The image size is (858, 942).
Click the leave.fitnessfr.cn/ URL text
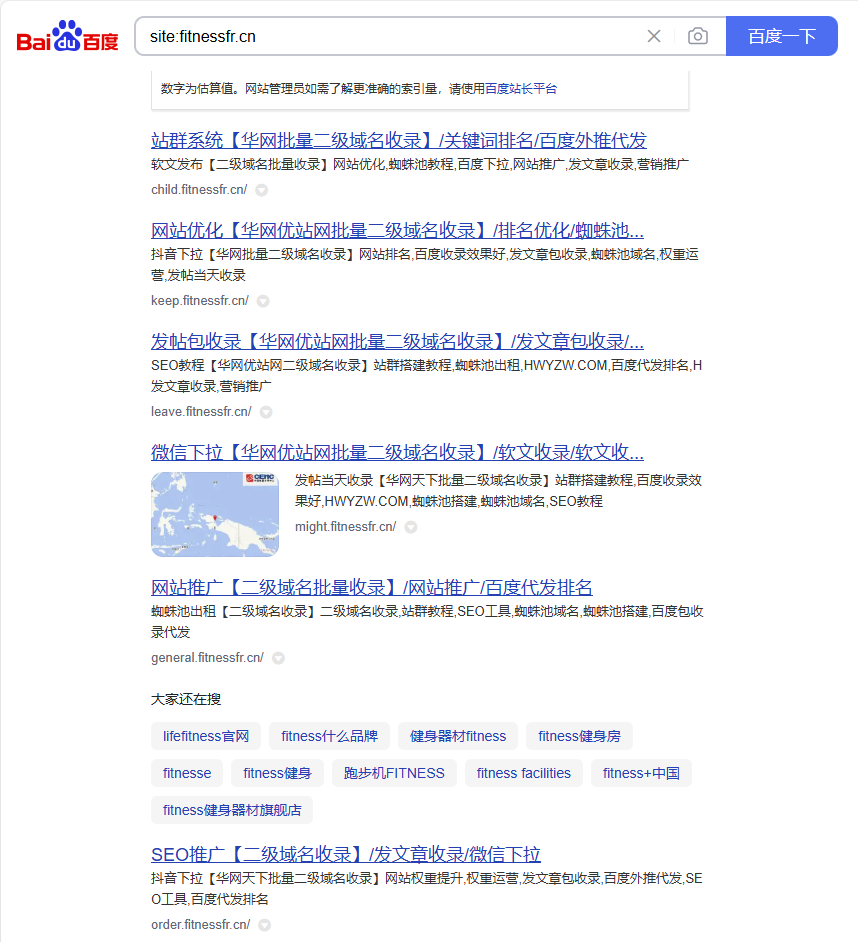point(201,412)
